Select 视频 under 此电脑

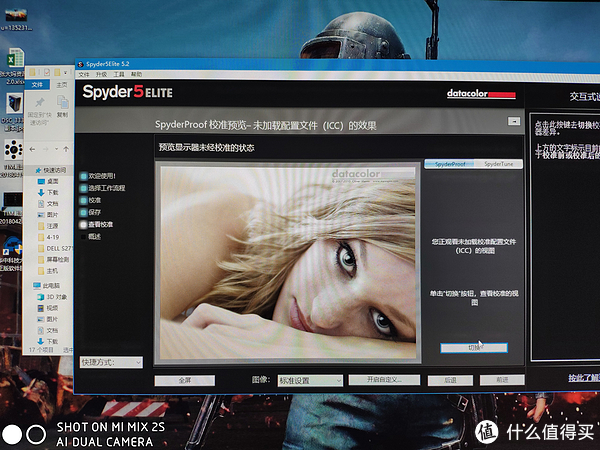[48, 308]
